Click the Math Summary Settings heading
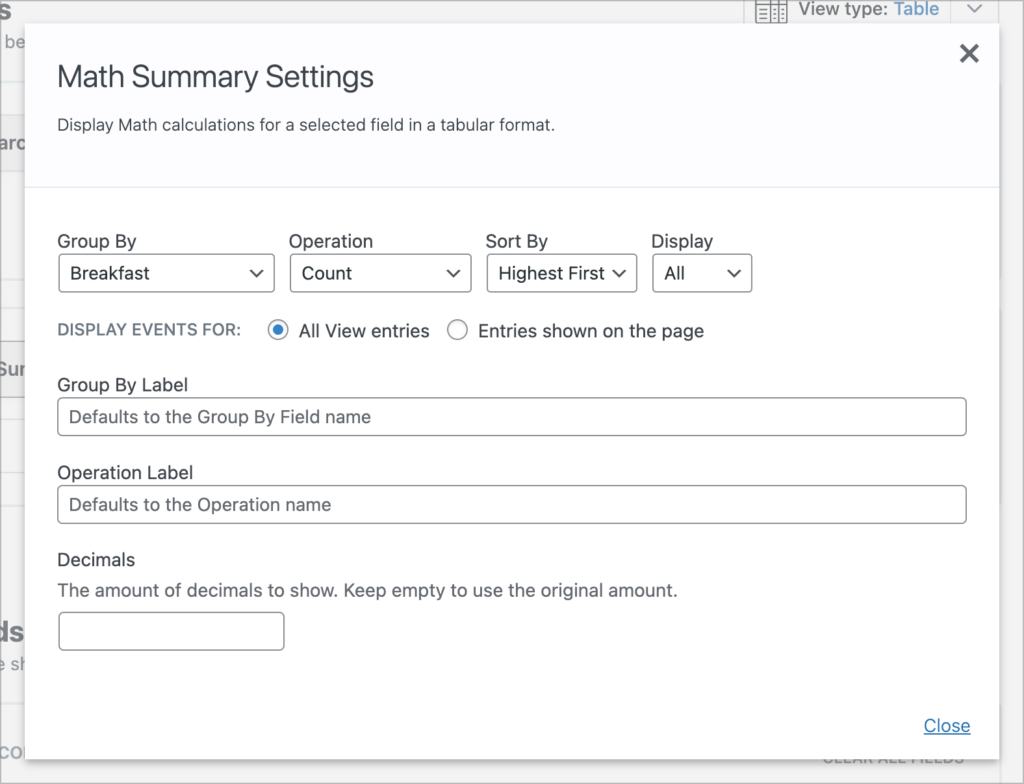 (216, 76)
